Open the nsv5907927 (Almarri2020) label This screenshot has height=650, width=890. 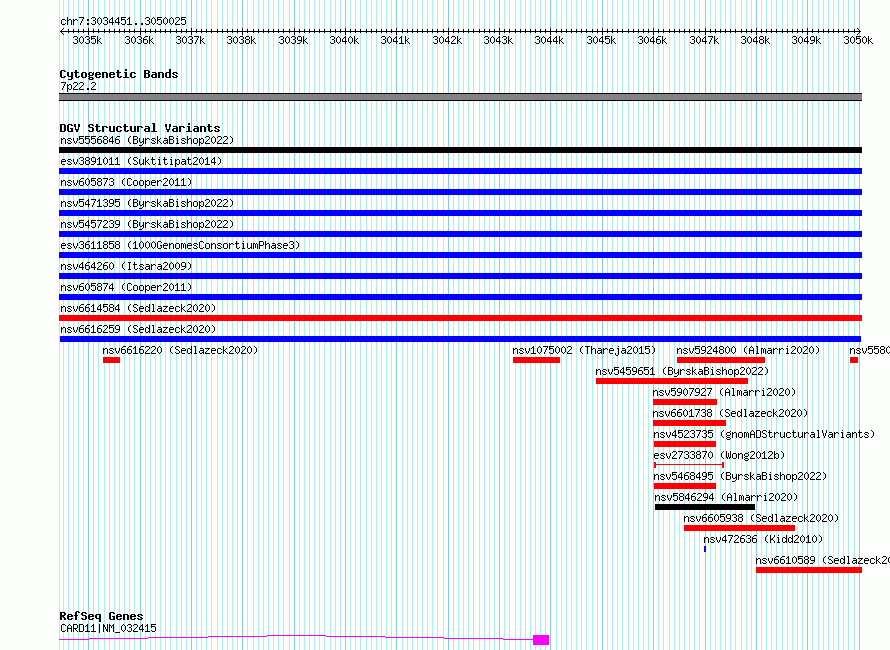724,392
